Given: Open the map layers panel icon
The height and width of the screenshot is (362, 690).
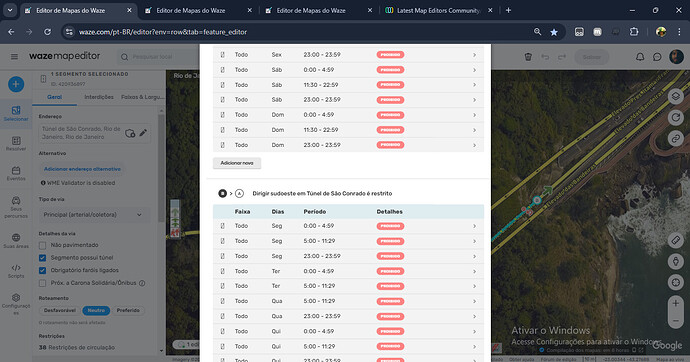Looking at the screenshot, I should pos(675,96).
